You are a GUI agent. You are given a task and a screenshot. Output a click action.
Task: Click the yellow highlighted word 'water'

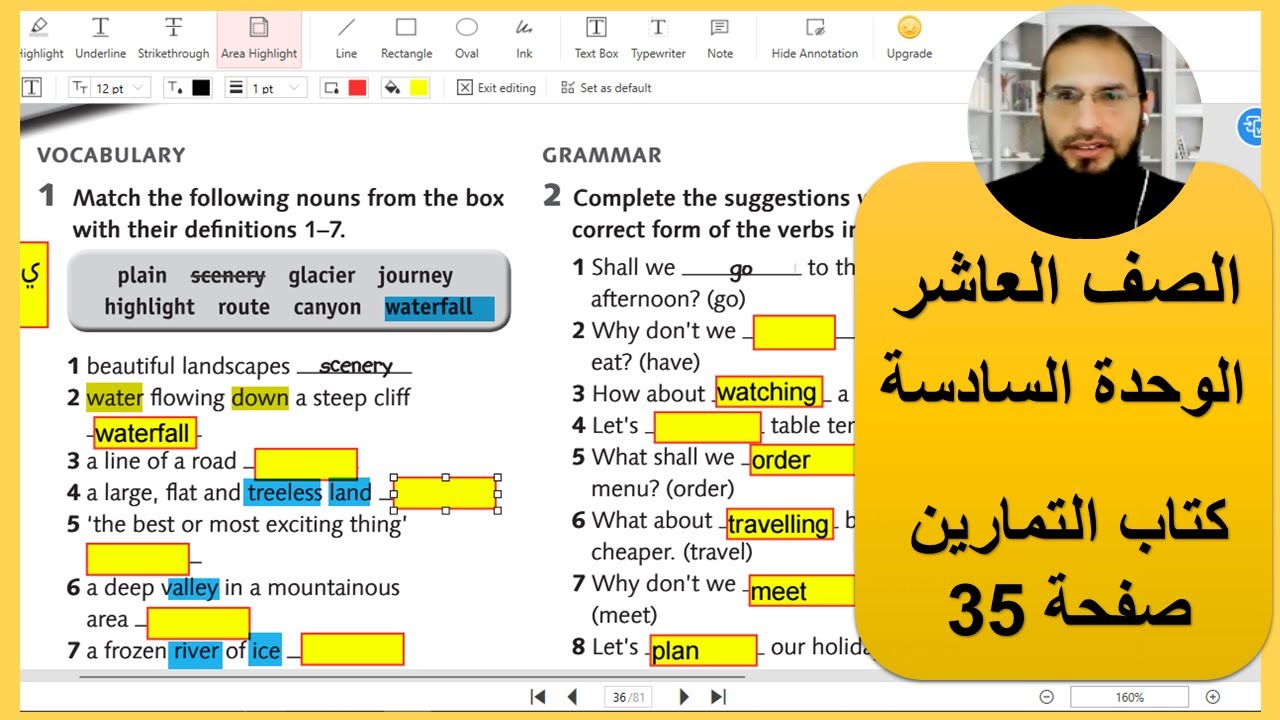[115, 398]
